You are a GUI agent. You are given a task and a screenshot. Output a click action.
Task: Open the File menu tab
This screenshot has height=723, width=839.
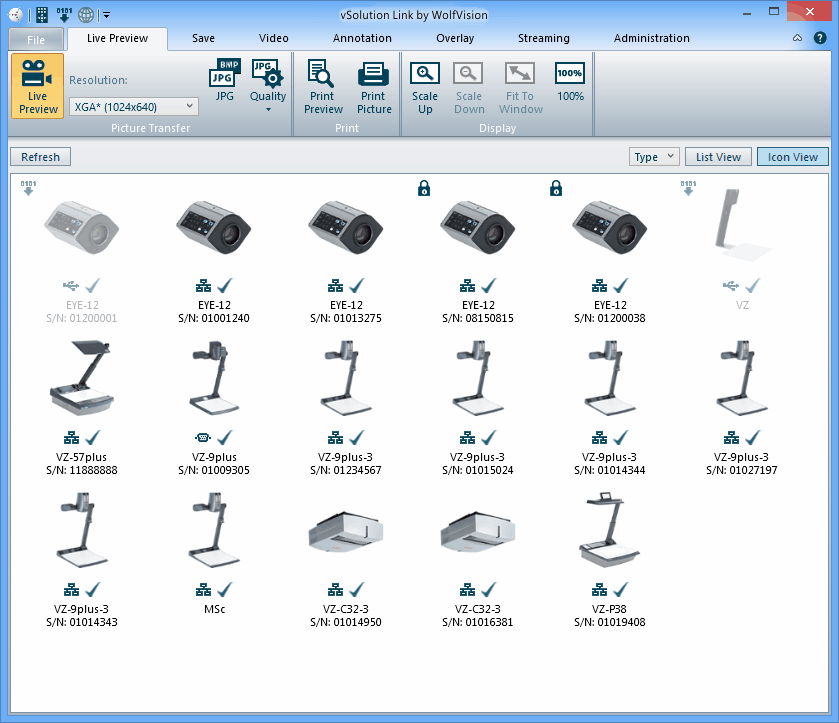(x=36, y=40)
